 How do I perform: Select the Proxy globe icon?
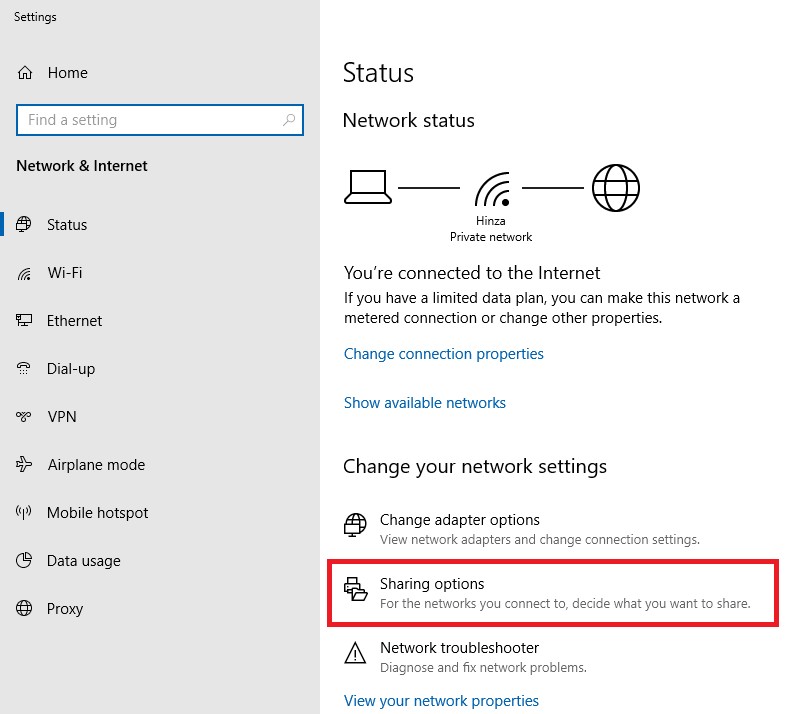pyautogui.click(x=23, y=608)
